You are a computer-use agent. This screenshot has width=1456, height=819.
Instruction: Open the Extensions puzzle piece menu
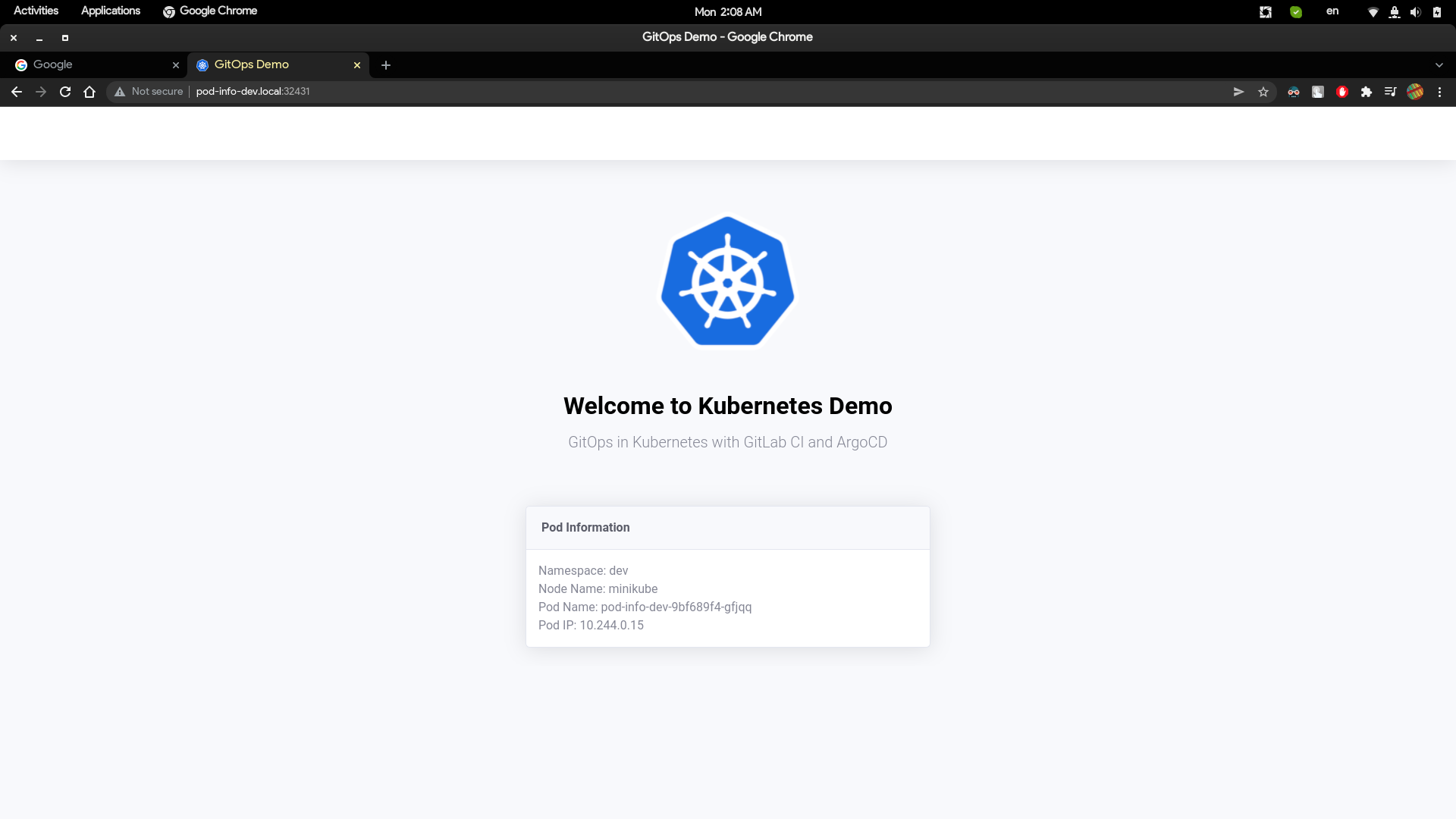point(1367,92)
